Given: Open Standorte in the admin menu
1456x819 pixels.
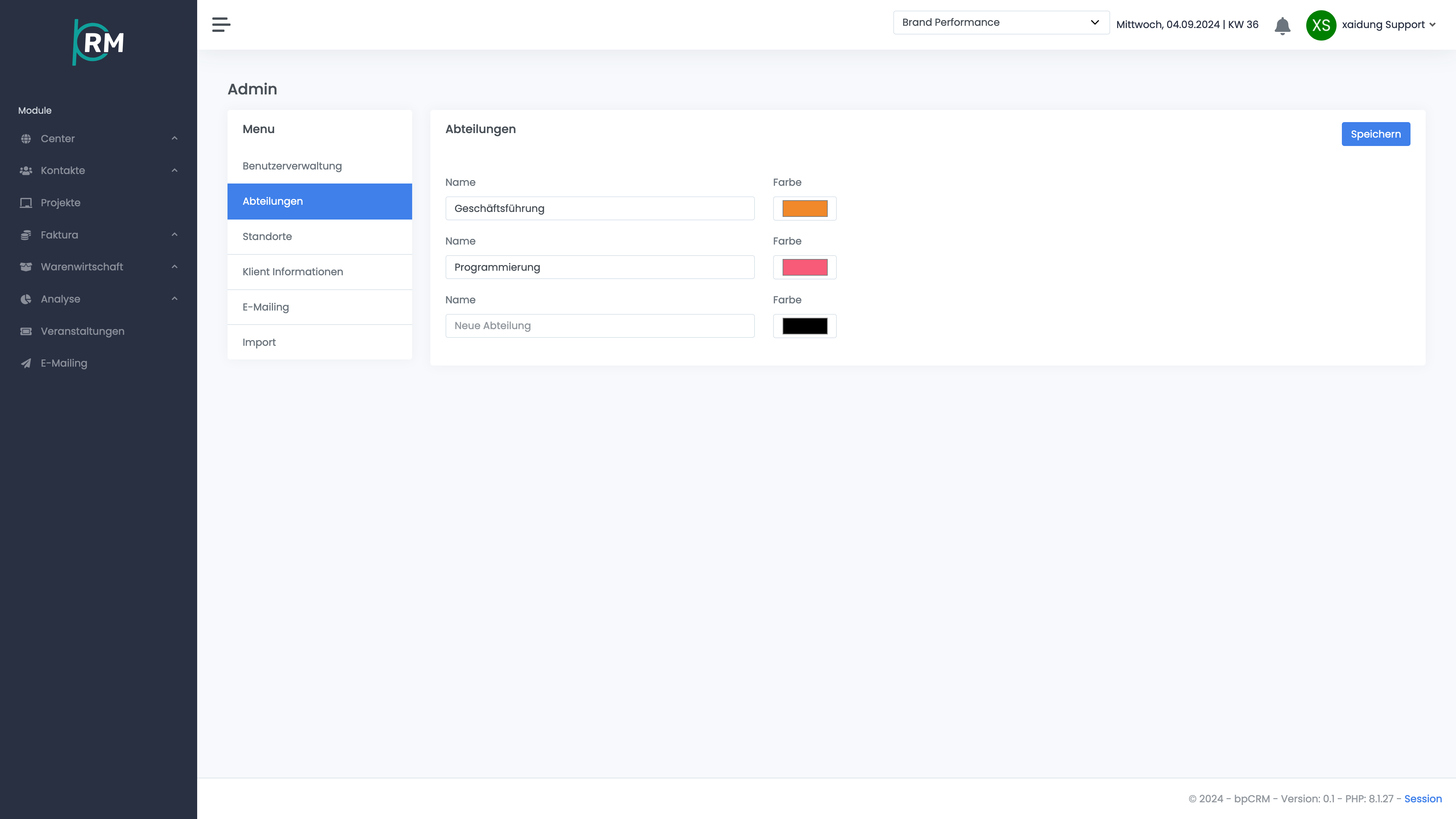Looking at the screenshot, I should point(319,237).
